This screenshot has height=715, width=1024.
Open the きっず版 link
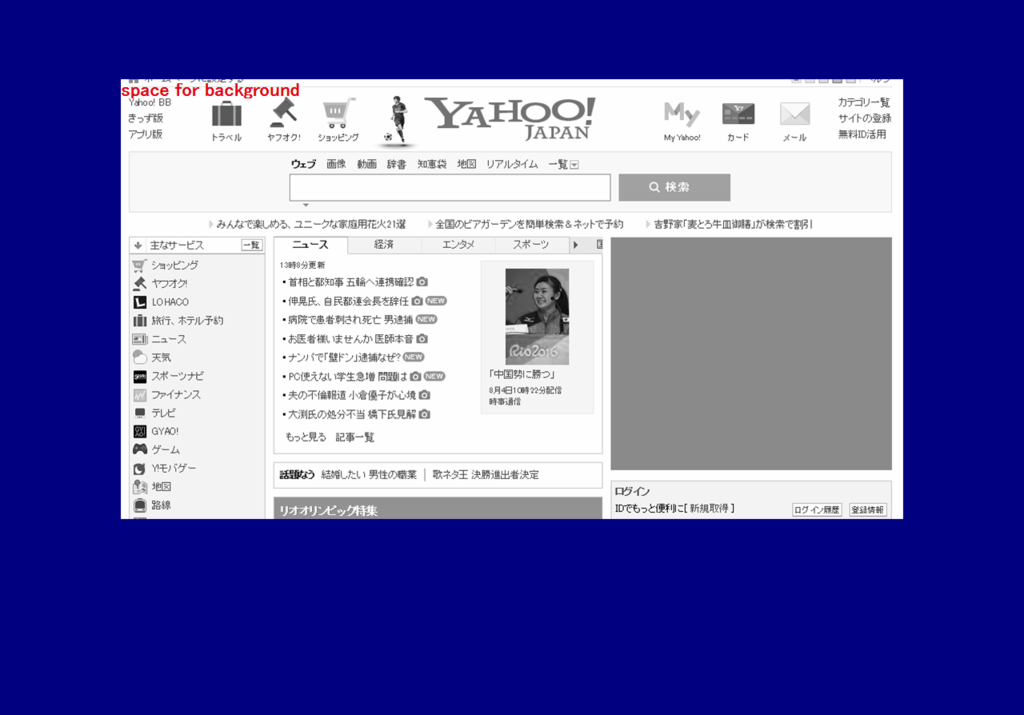[146, 118]
